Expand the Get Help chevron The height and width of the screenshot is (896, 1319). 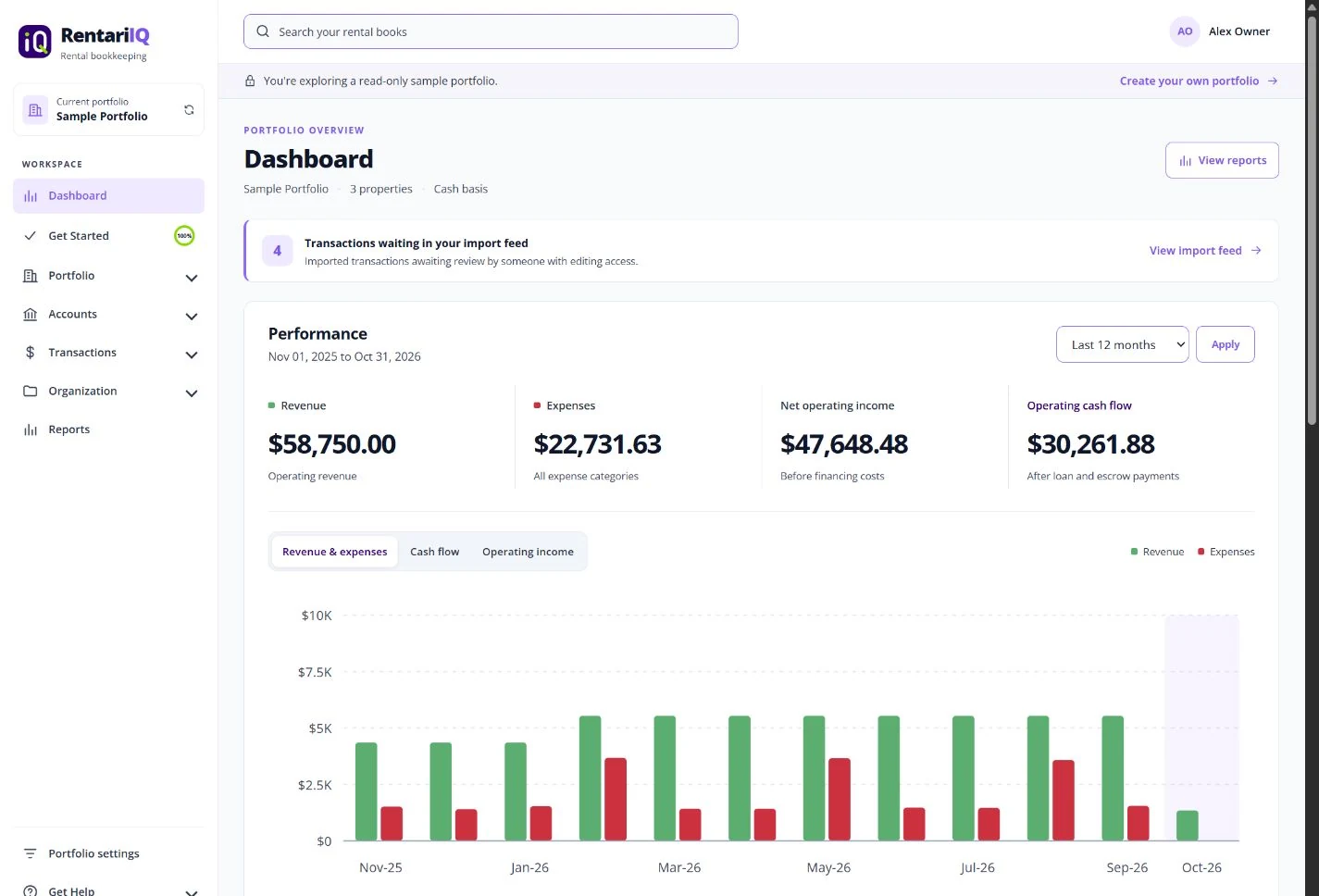tap(192, 892)
